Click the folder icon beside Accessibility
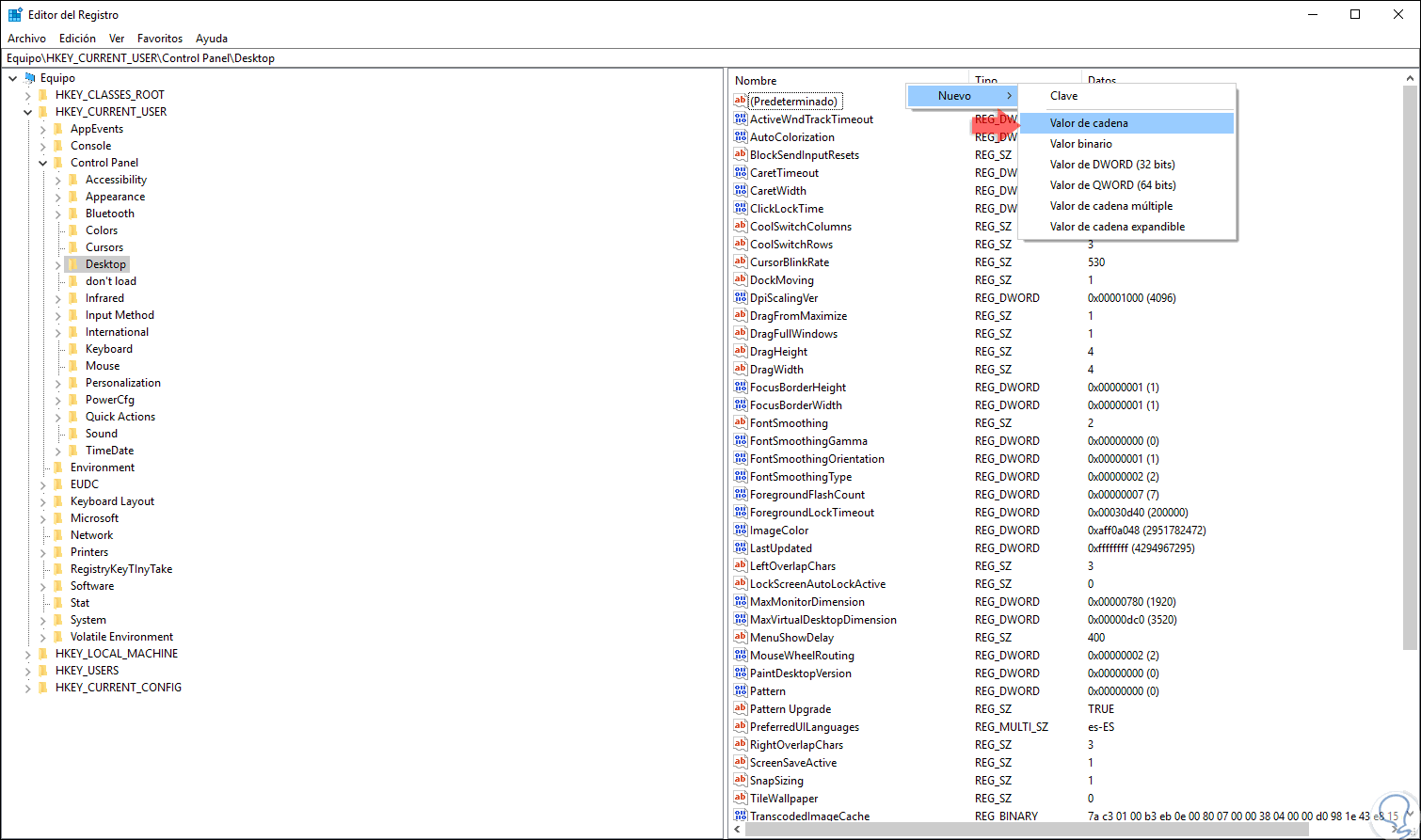This screenshot has width=1421, height=840. point(73,180)
